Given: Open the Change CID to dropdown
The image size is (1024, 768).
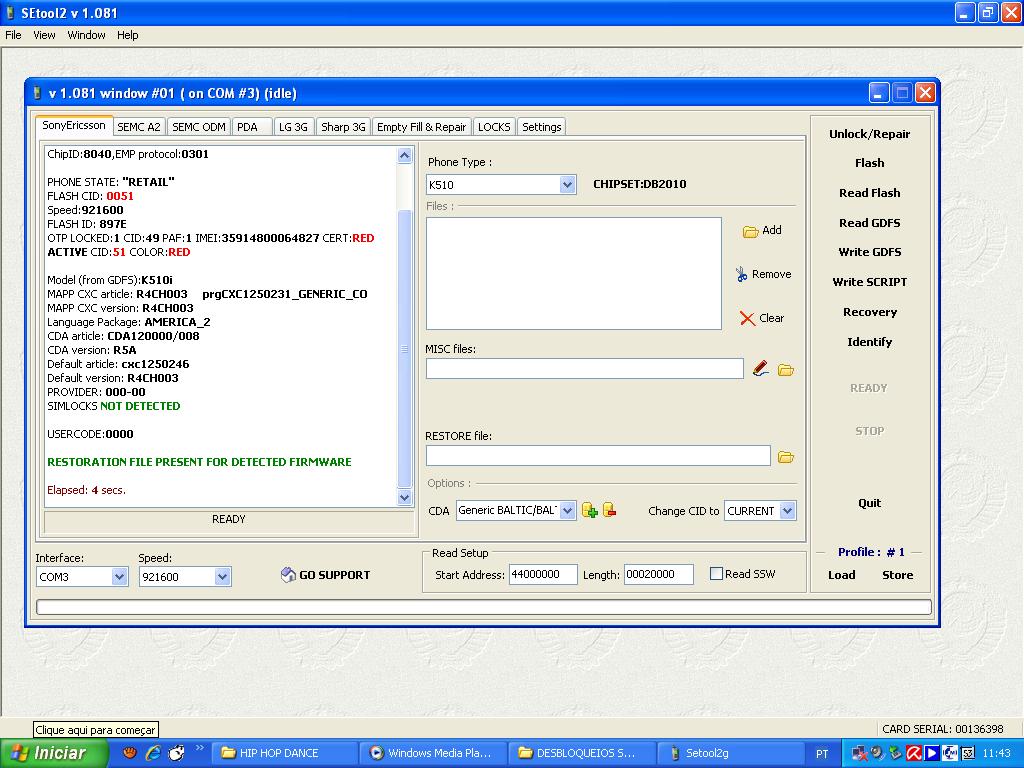Looking at the screenshot, I should click(x=788, y=511).
